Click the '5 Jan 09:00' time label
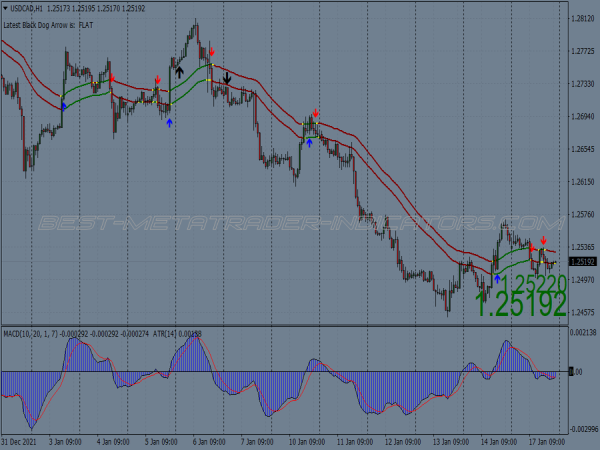Viewport: 600px width, 450px height. (161, 442)
